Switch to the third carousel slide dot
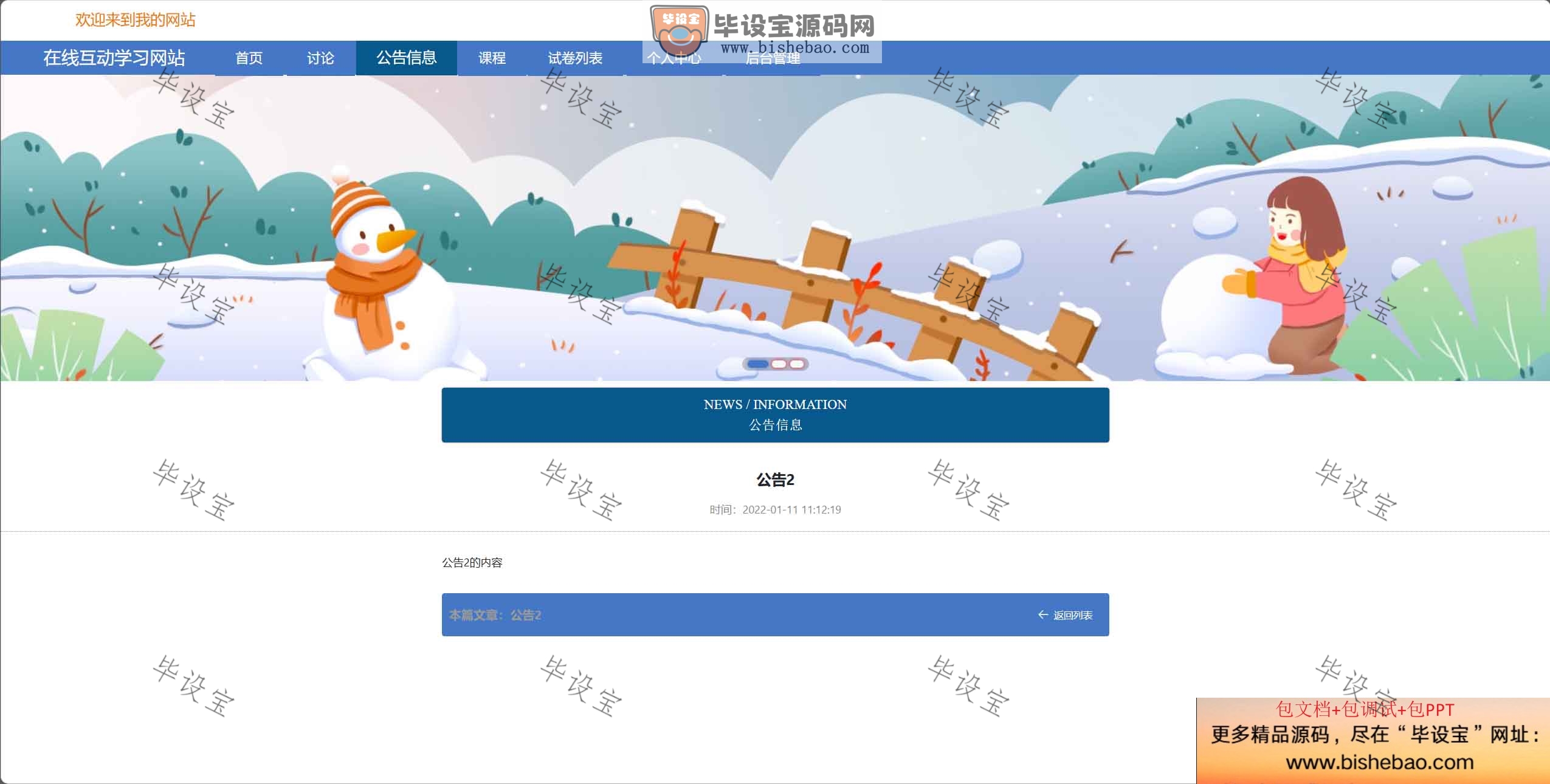The height and width of the screenshot is (784, 1550). tap(797, 364)
